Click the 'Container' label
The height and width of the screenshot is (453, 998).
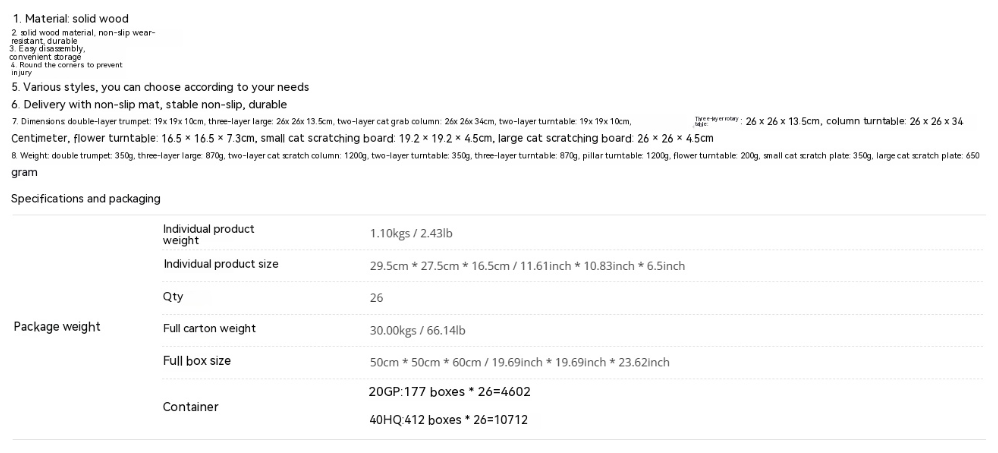click(x=190, y=407)
